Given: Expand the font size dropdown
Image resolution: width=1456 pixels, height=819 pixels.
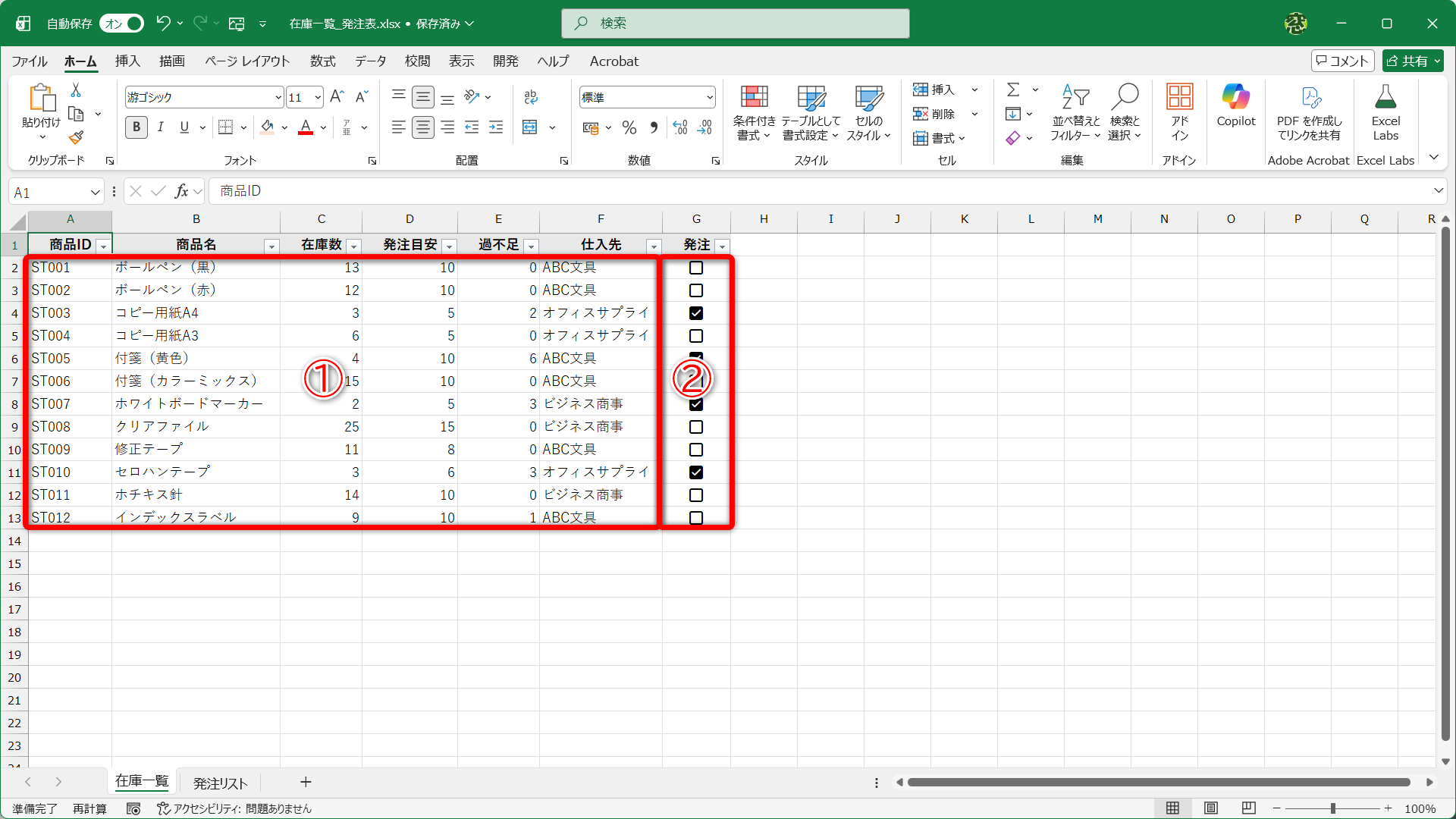Looking at the screenshot, I should [x=318, y=97].
